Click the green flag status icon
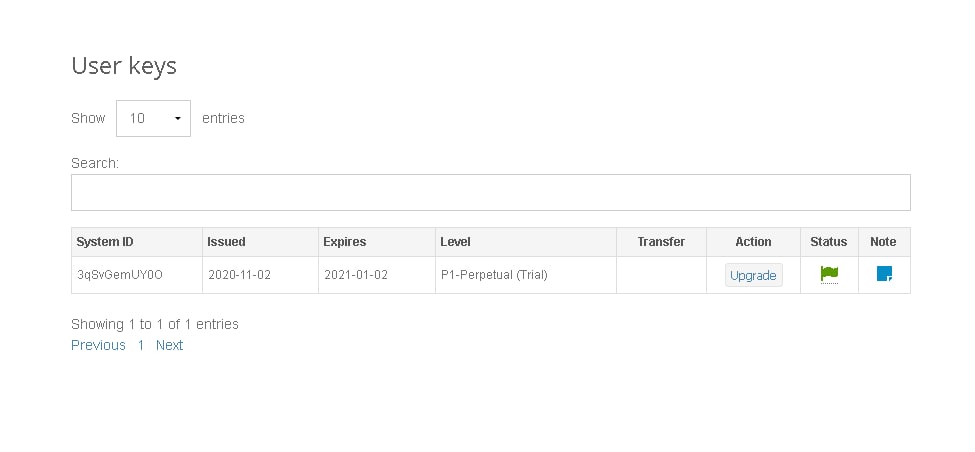 829,274
